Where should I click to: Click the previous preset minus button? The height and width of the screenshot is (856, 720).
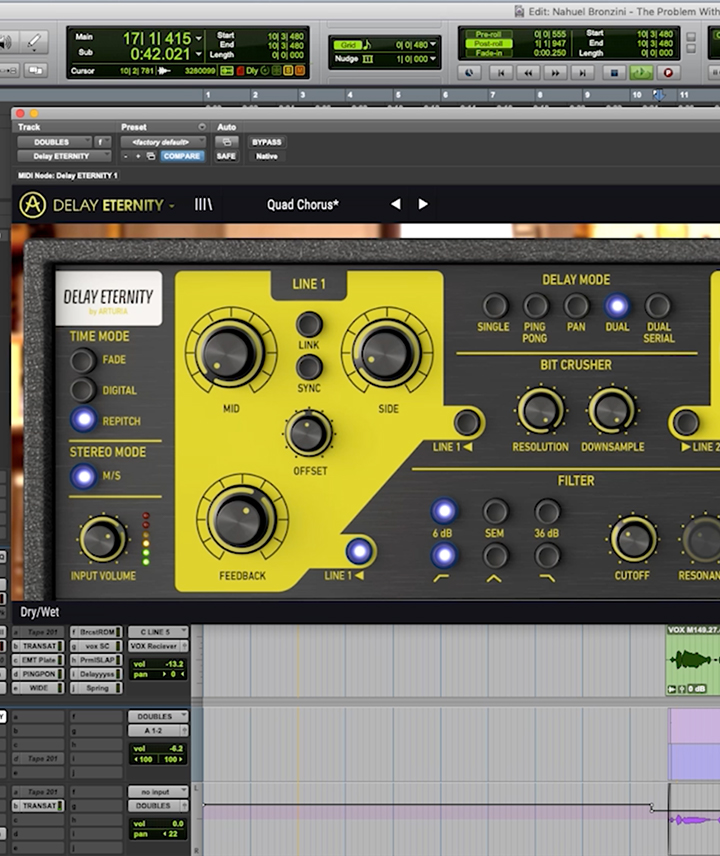(x=126, y=156)
